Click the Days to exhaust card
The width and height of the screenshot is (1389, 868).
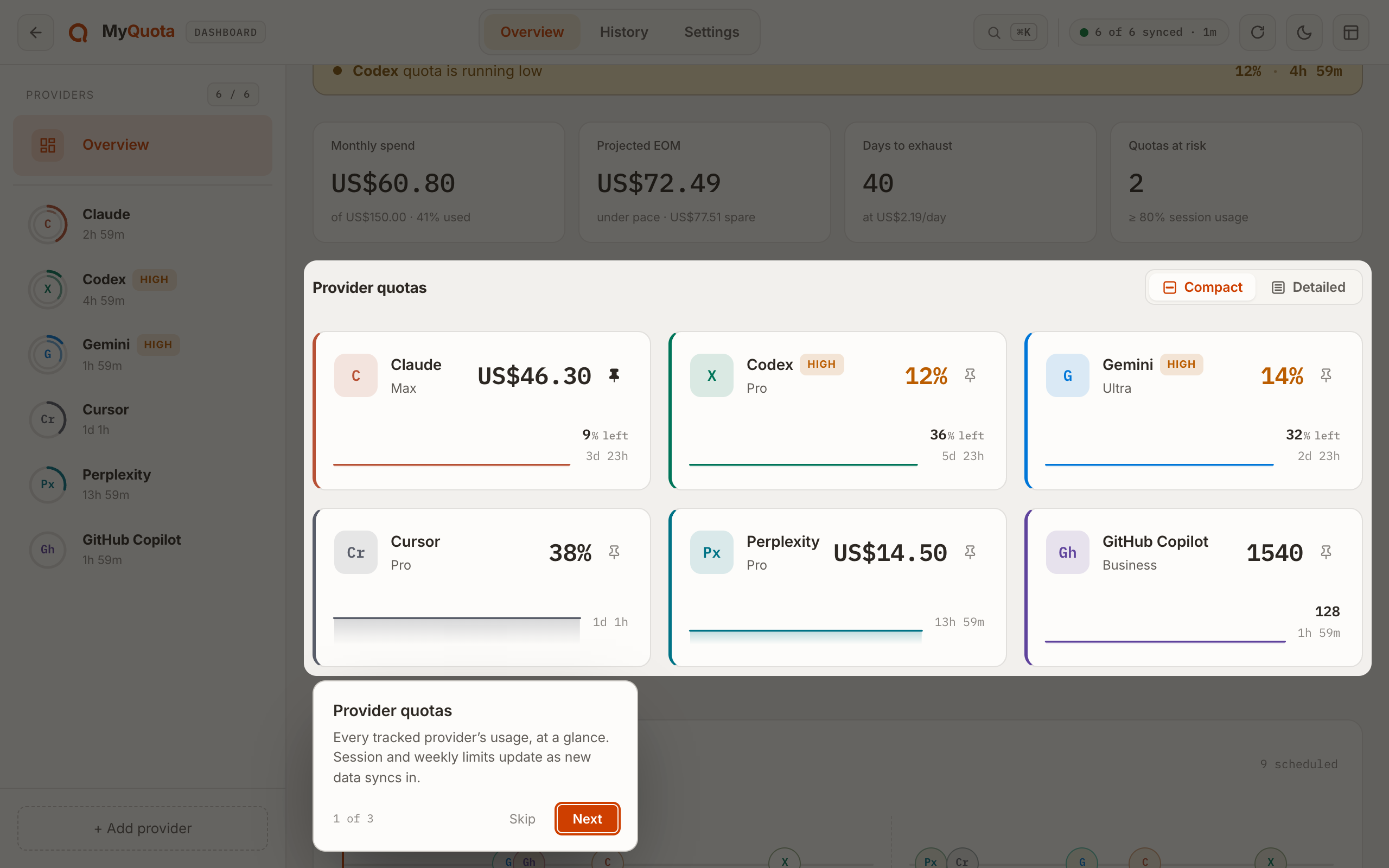tap(970, 182)
